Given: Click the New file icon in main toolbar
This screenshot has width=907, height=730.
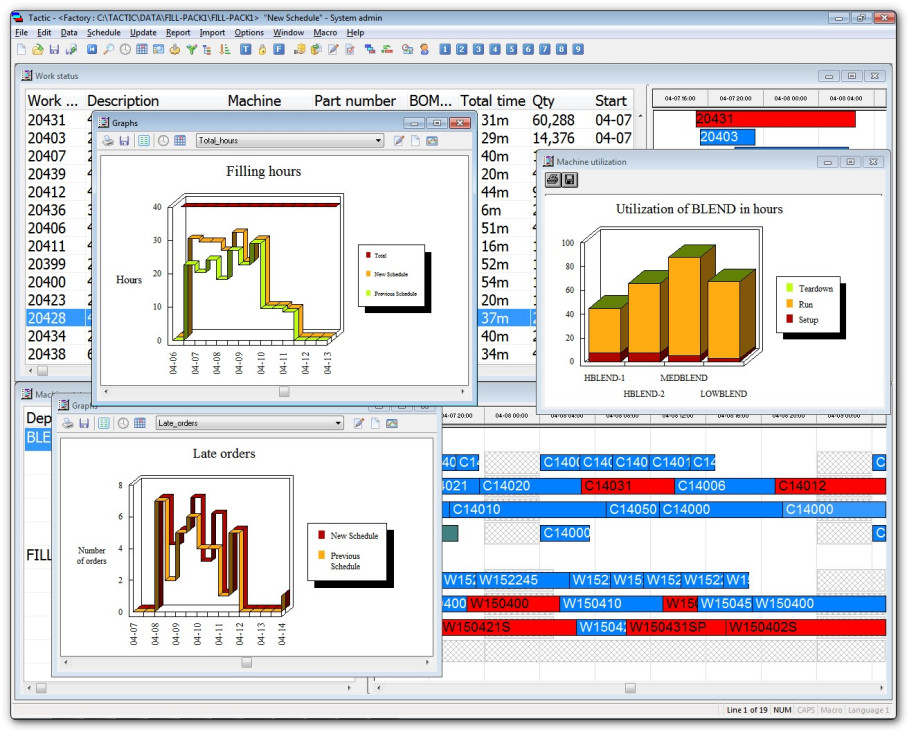Looking at the screenshot, I should tap(21, 49).
